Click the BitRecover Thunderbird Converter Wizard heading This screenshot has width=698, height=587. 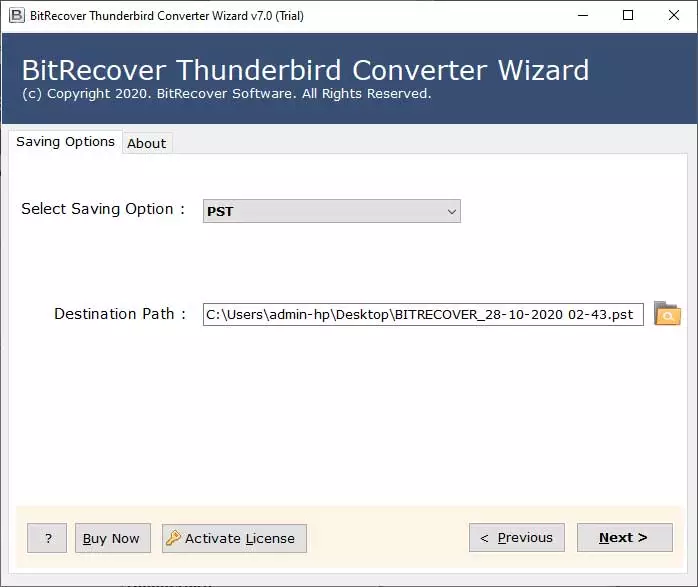pyautogui.click(x=305, y=70)
